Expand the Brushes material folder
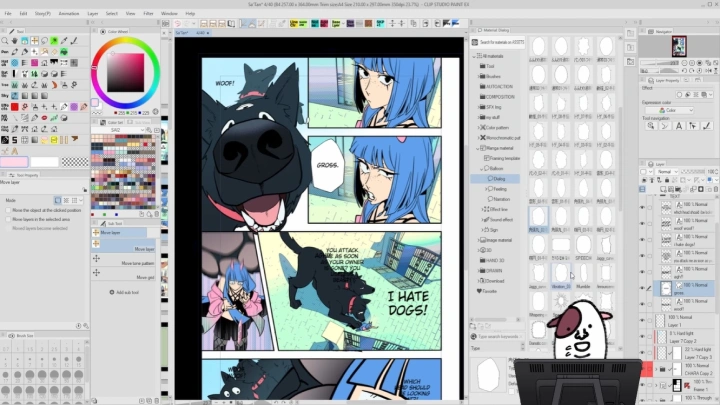Screen dimensions: 720x405 click(478, 77)
